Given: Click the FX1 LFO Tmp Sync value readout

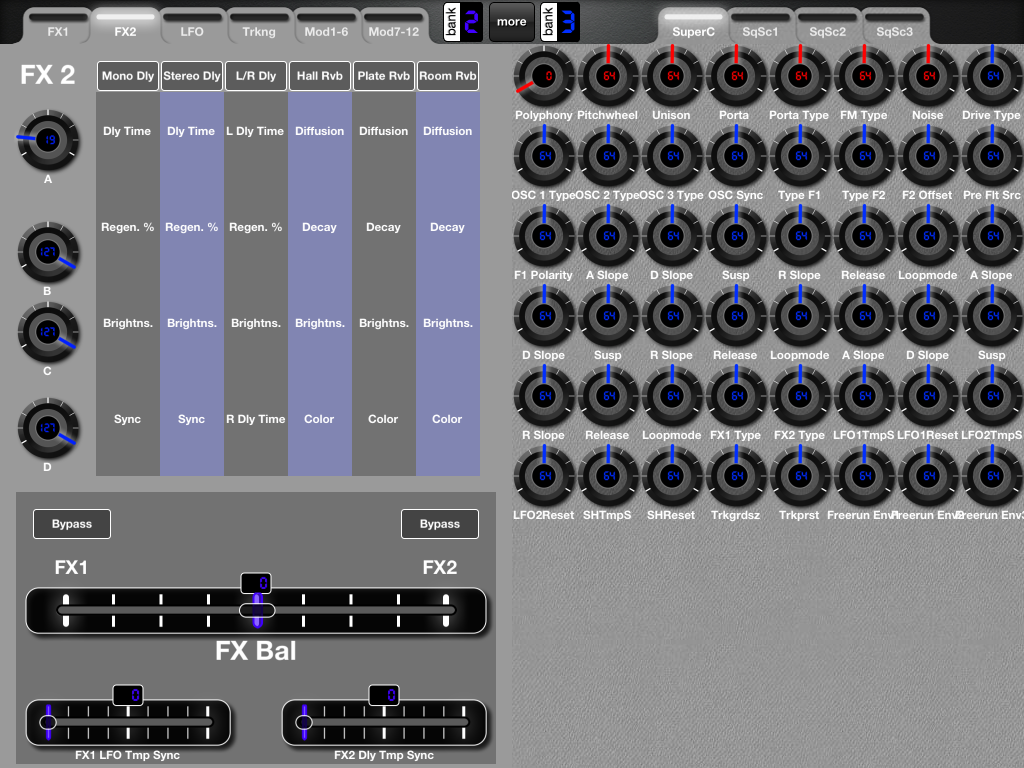Looking at the screenshot, I should point(128,695).
